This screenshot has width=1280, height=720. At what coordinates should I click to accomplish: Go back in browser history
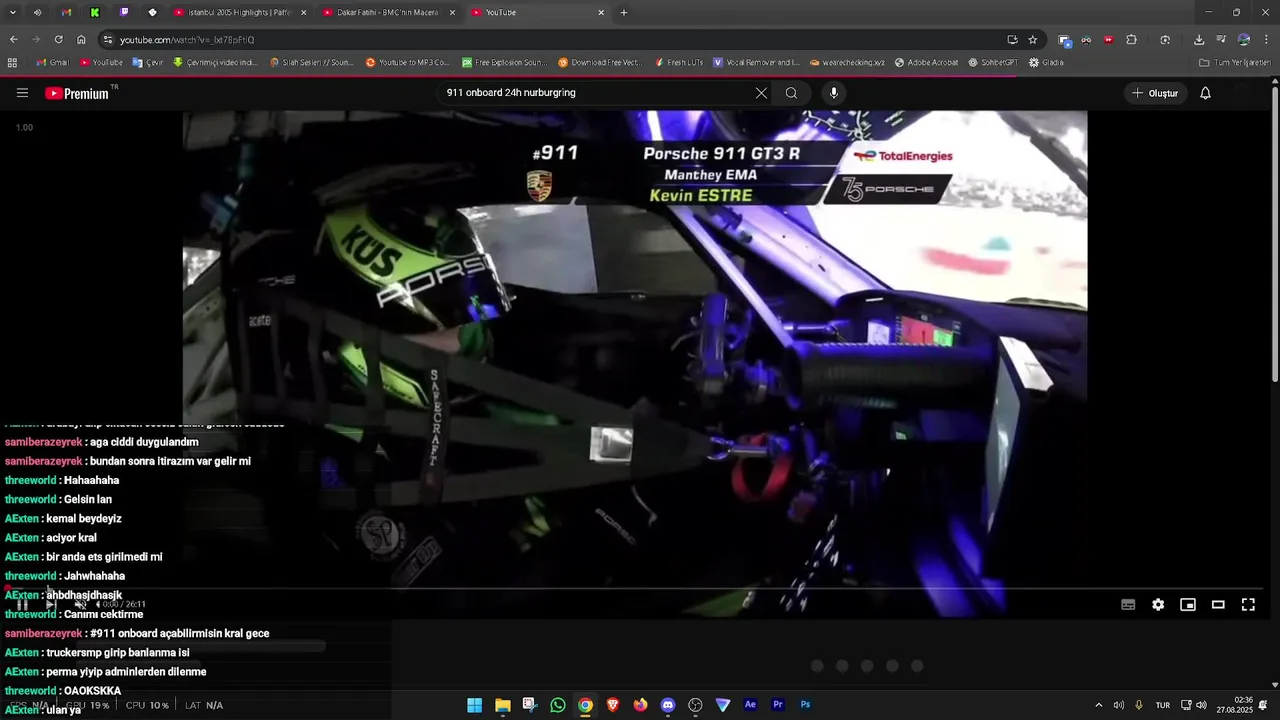coord(13,39)
